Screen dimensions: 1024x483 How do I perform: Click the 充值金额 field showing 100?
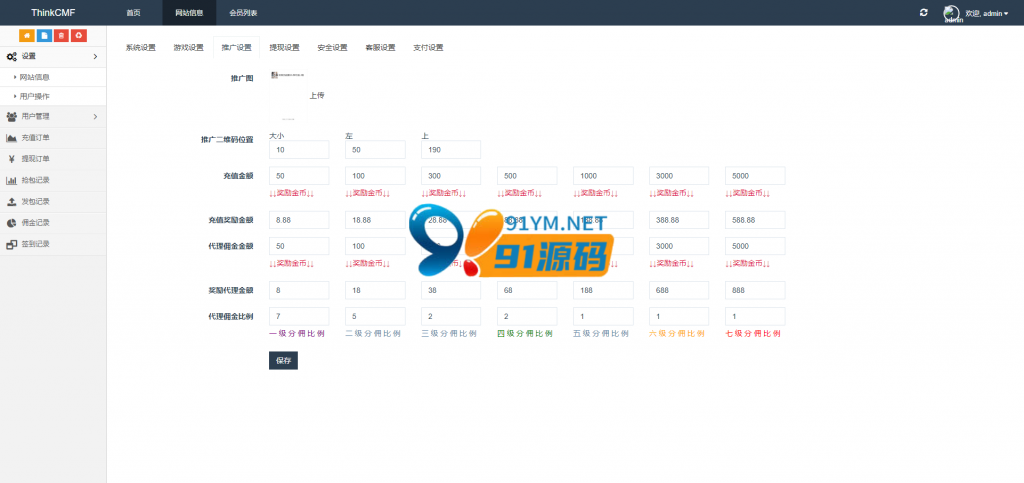point(376,176)
